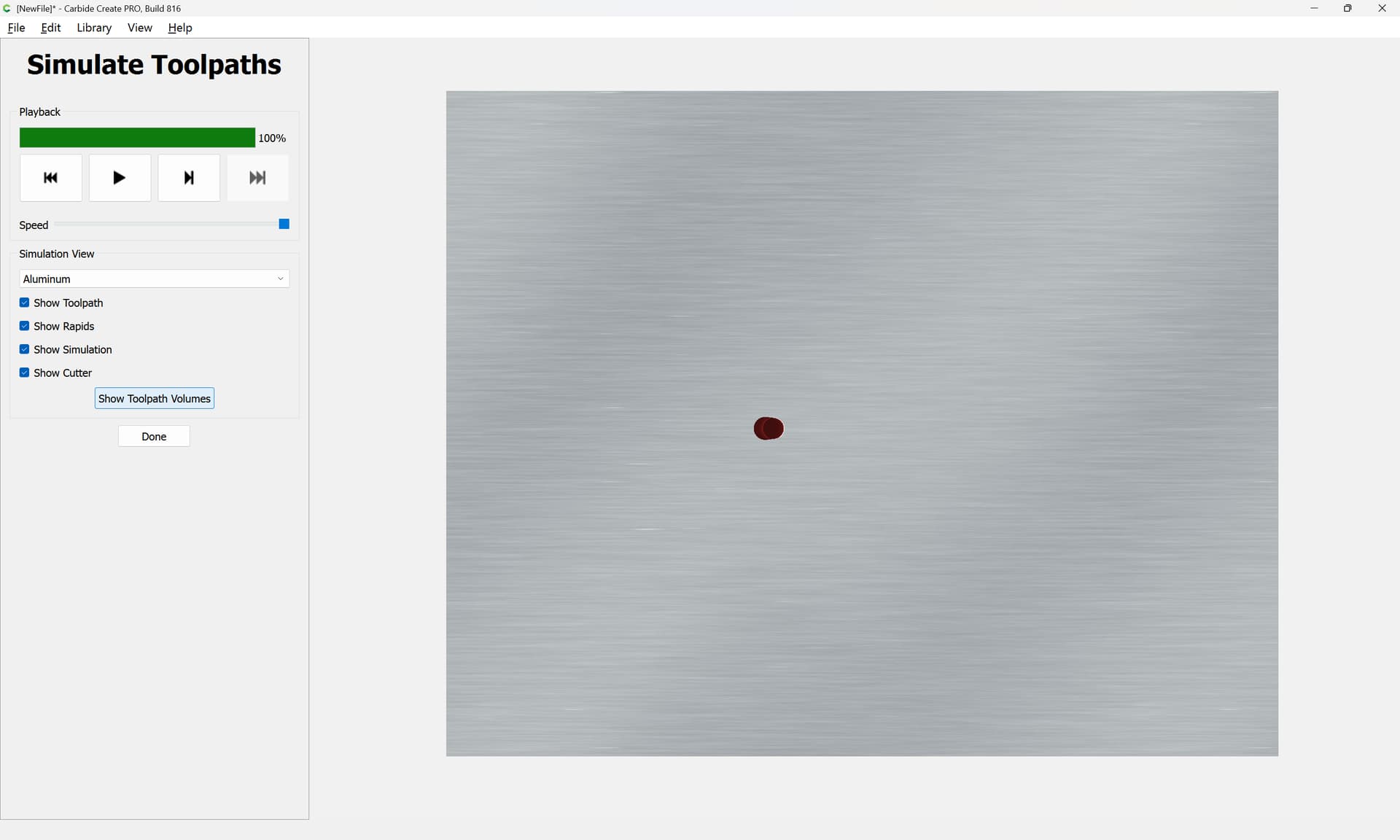The height and width of the screenshot is (840, 1400).
Task: Click Done to exit simulation
Action: point(154,437)
